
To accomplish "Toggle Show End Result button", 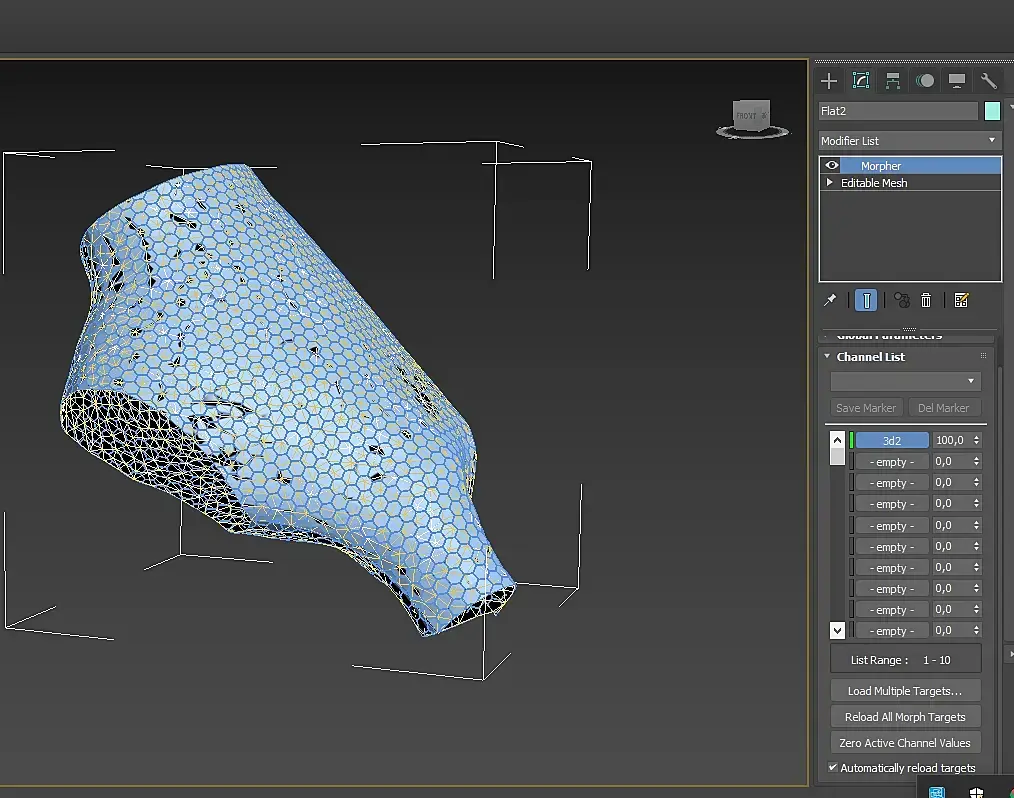I will coord(866,300).
